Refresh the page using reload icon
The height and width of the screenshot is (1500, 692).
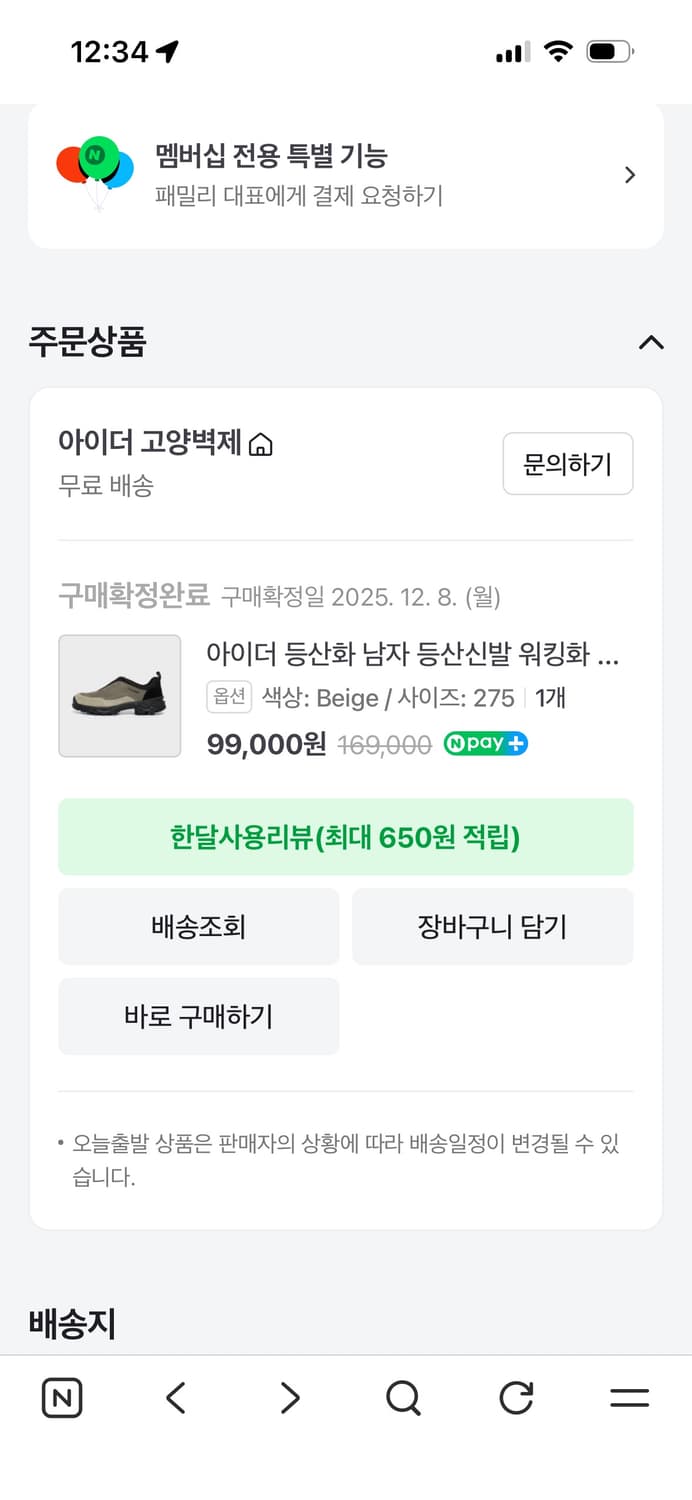pyautogui.click(x=515, y=1399)
